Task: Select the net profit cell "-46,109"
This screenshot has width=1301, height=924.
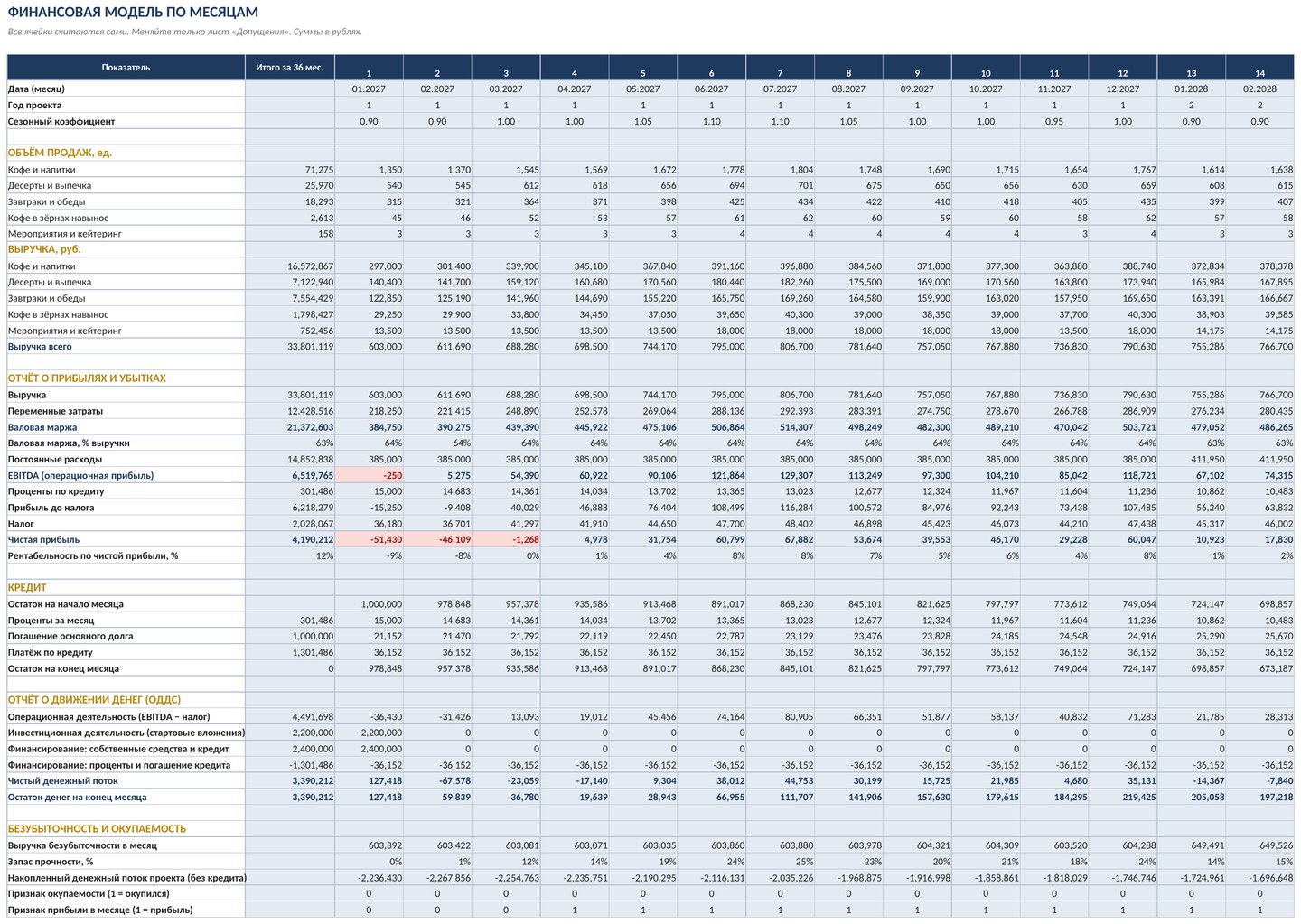Action: click(x=438, y=540)
